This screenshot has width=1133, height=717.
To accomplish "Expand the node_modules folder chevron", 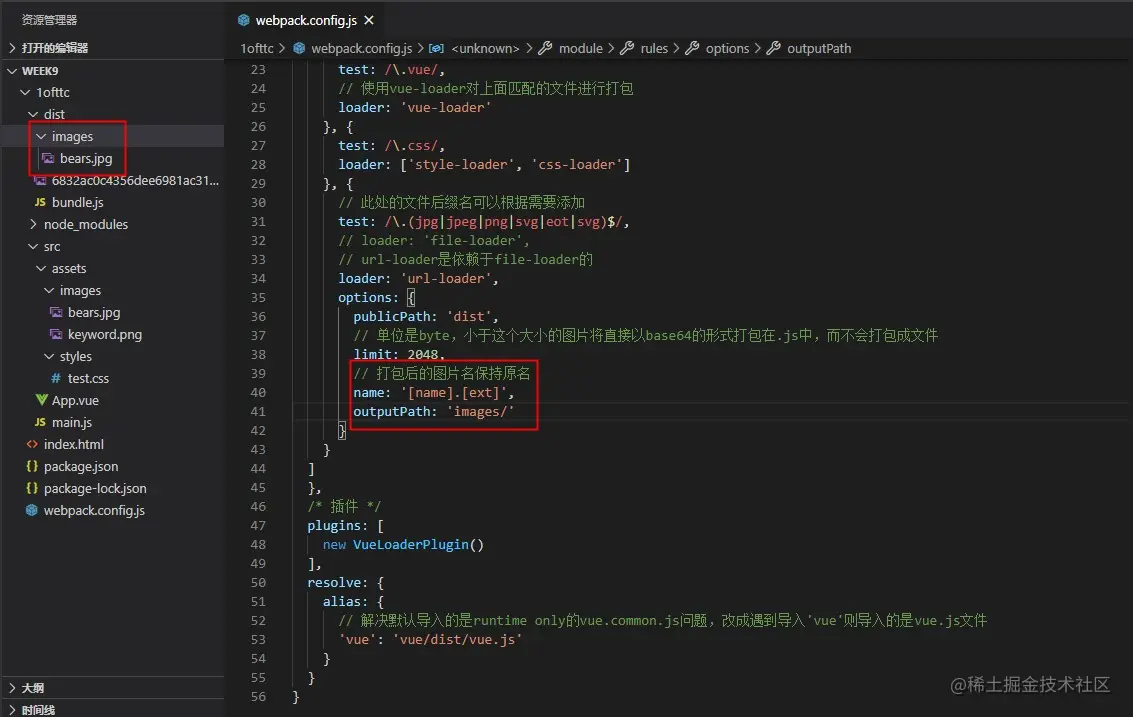I will (x=33, y=224).
